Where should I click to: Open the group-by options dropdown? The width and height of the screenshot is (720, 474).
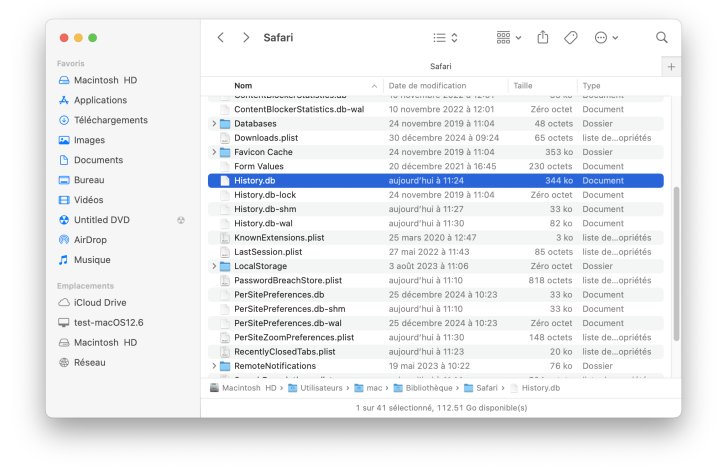[x=508, y=38]
